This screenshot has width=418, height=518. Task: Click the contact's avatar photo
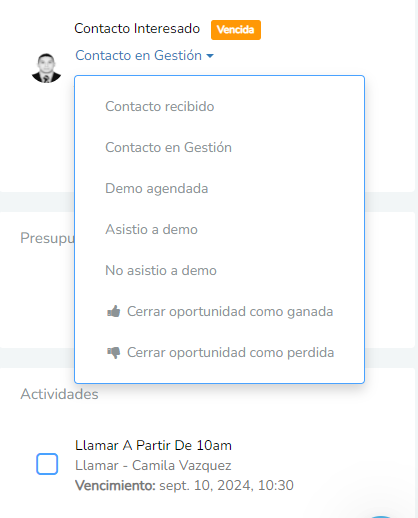tap(46, 68)
